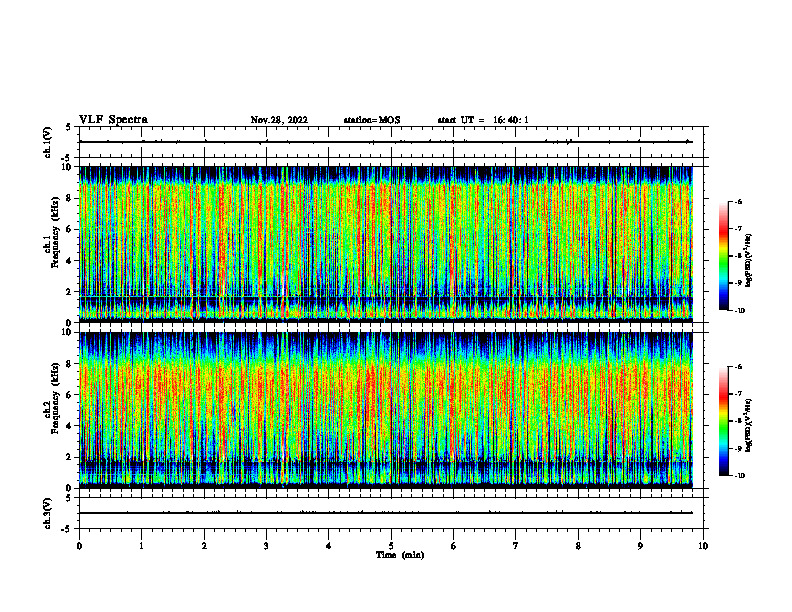Click the "-10" tick on the ch.2 color bar
The width and height of the screenshot is (792, 612).
coord(739,476)
